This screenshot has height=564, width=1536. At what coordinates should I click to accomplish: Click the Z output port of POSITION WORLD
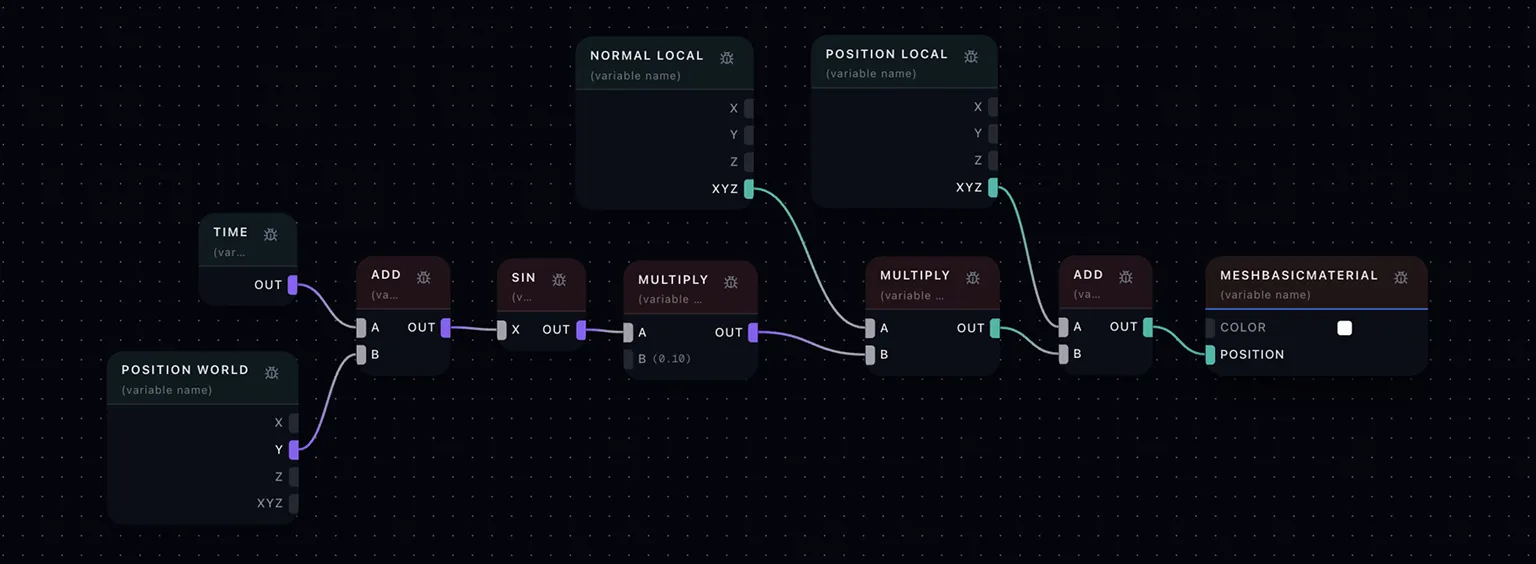pos(293,477)
